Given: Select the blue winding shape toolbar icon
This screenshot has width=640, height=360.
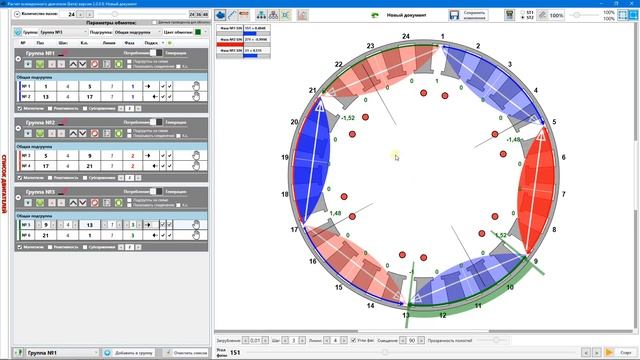Looking at the screenshot, I should pos(220,15).
